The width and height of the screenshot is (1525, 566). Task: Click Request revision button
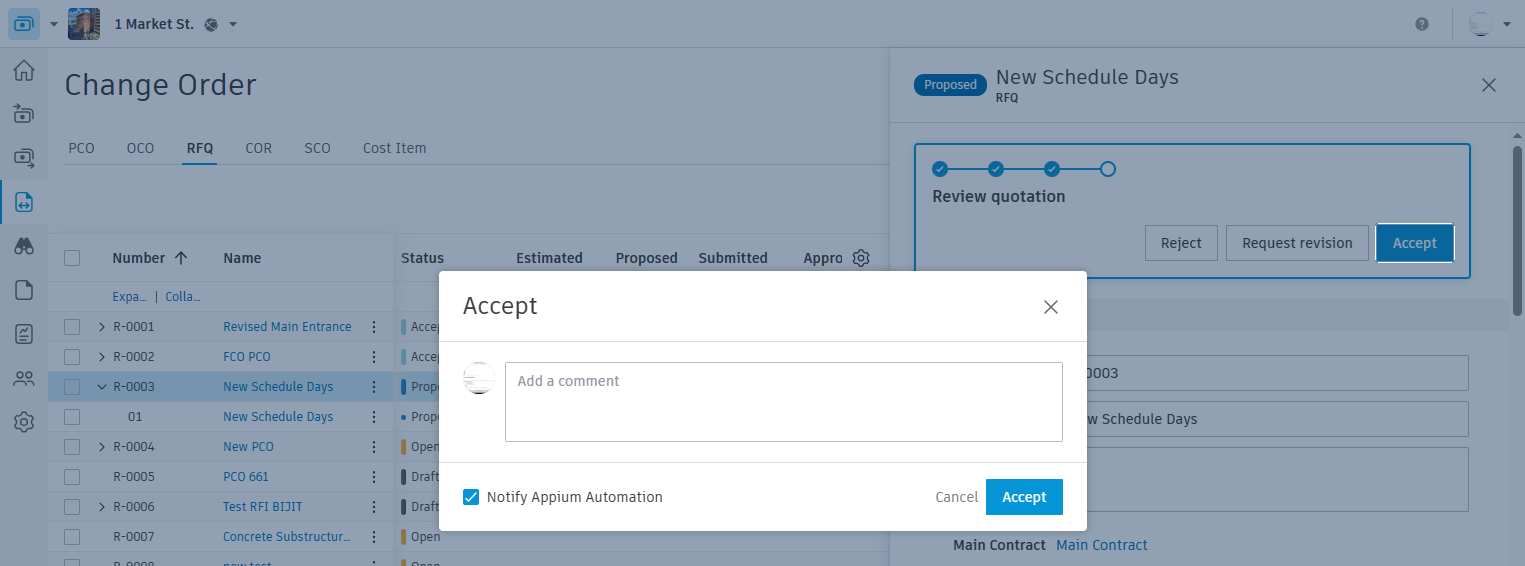click(1297, 243)
